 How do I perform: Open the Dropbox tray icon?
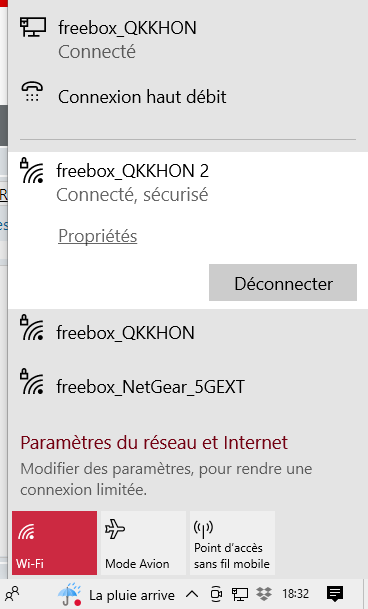tap(264, 594)
